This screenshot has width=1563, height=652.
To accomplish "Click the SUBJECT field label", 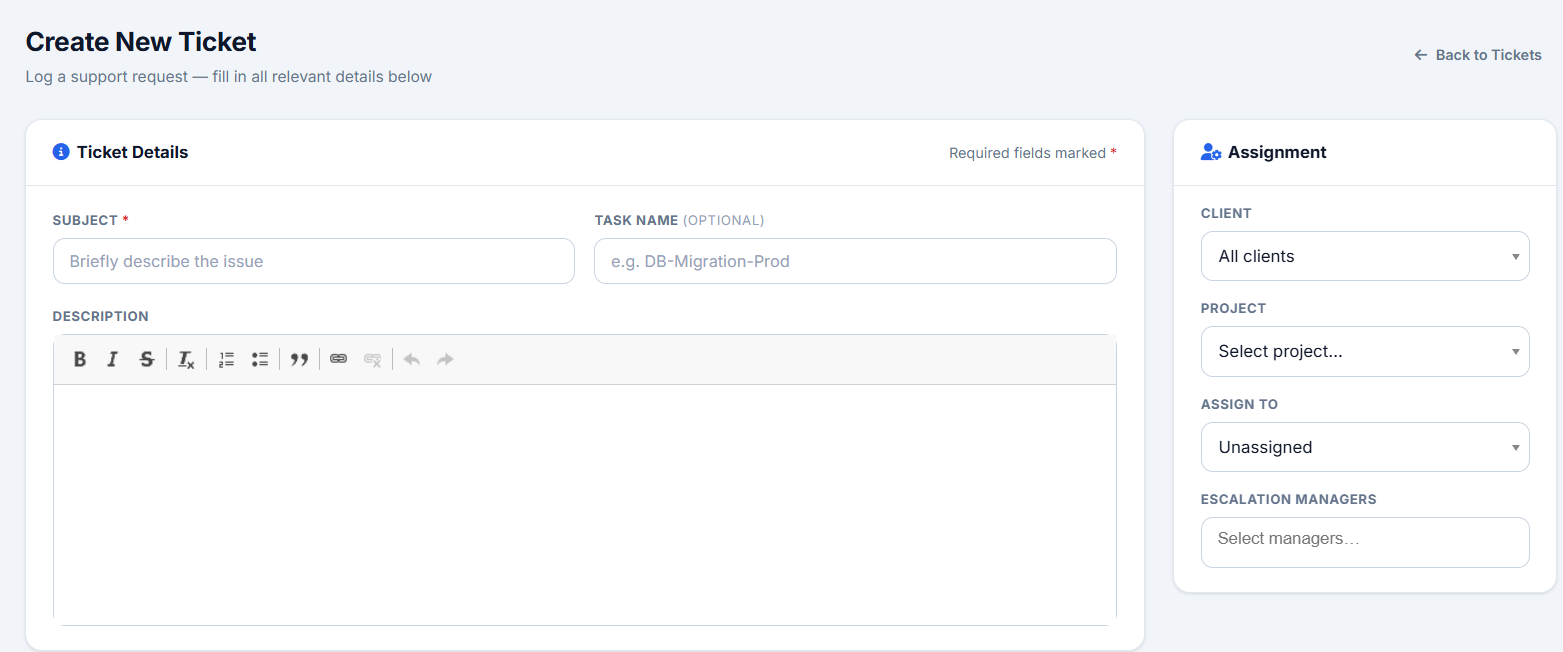I will [x=91, y=220].
